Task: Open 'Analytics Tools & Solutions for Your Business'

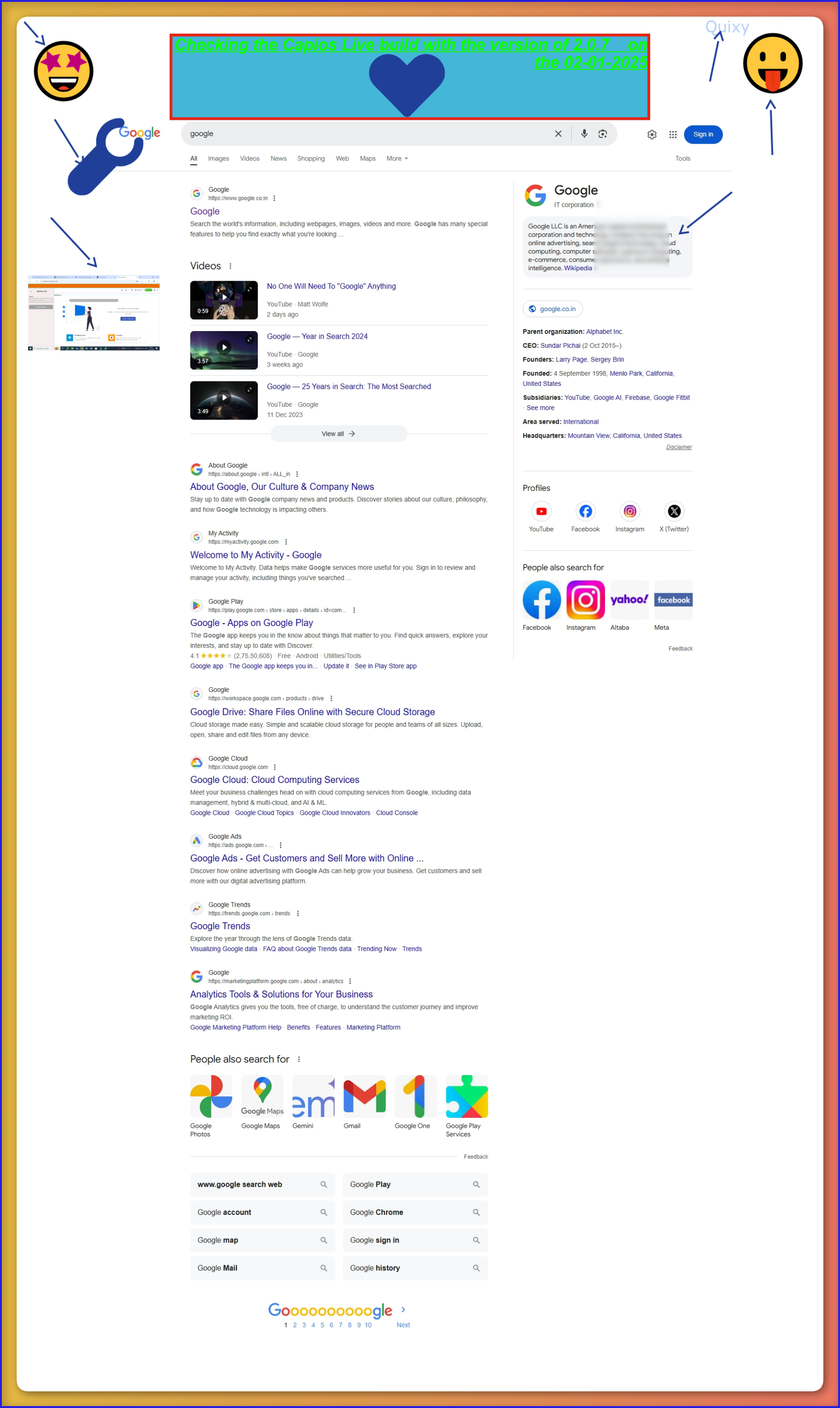Action: click(x=281, y=994)
